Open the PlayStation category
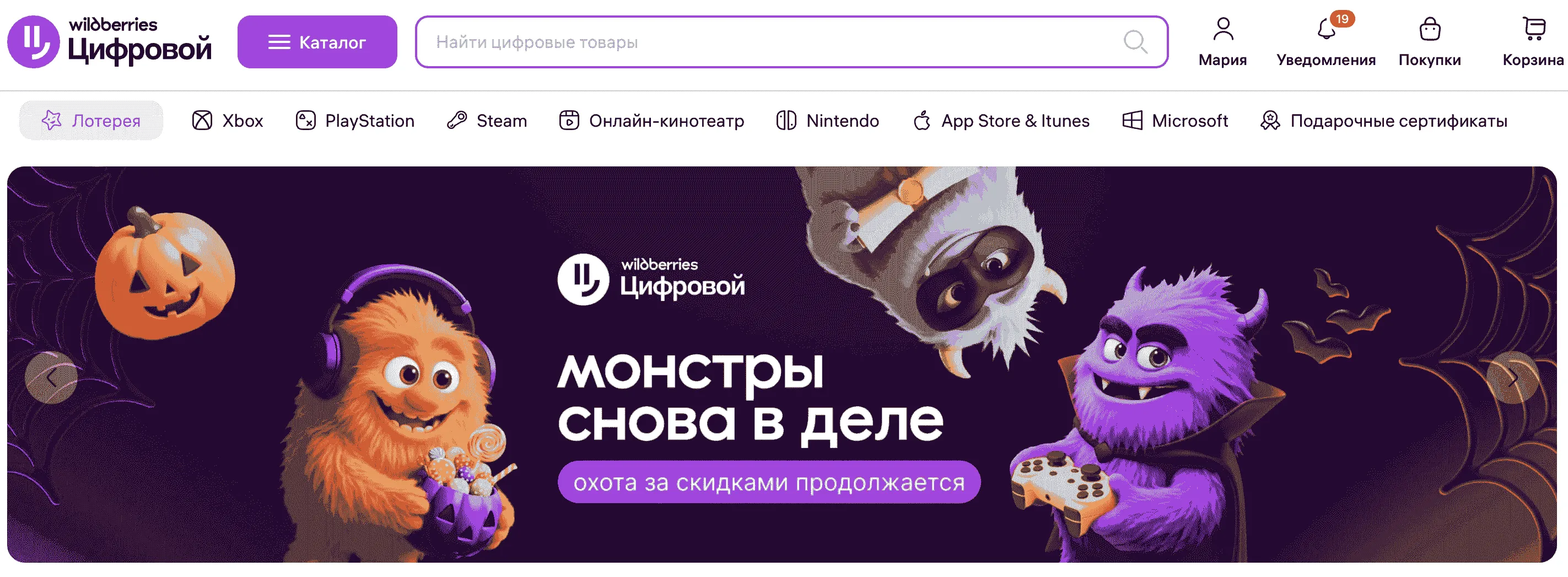The width and height of the screenshot is (1568, 577). (x=355, y=121)
